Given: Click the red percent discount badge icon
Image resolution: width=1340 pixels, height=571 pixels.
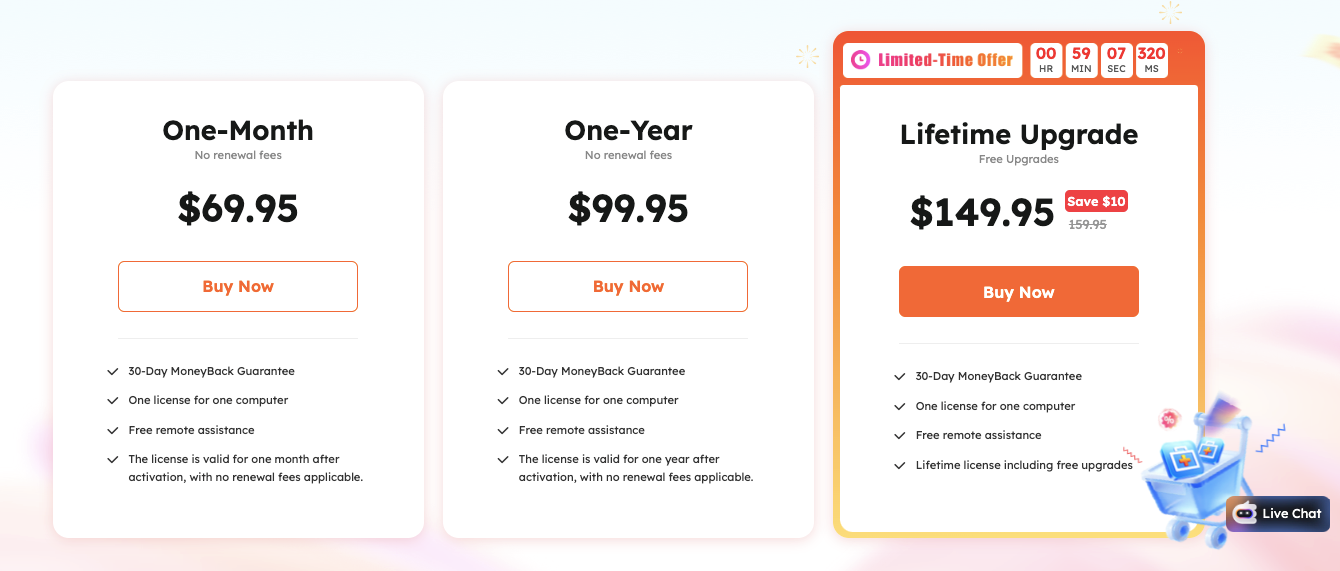Looking at the screenshot, I should (x=1168, y=419).
